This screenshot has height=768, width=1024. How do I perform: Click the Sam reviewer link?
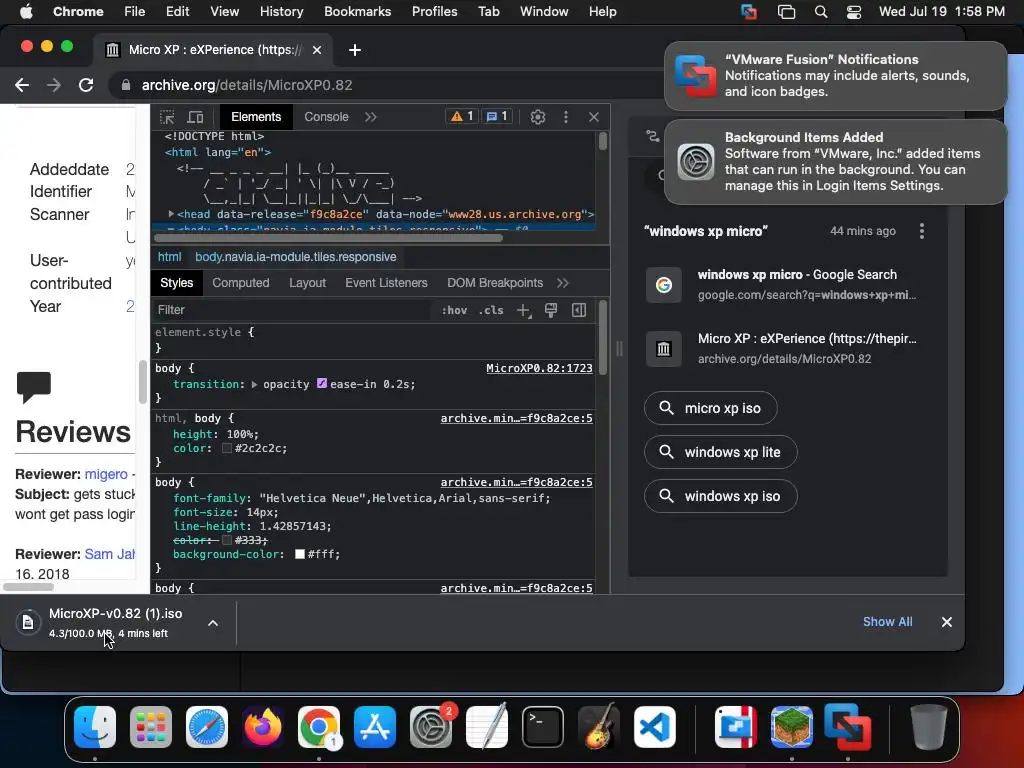click(x=109, y=554)
